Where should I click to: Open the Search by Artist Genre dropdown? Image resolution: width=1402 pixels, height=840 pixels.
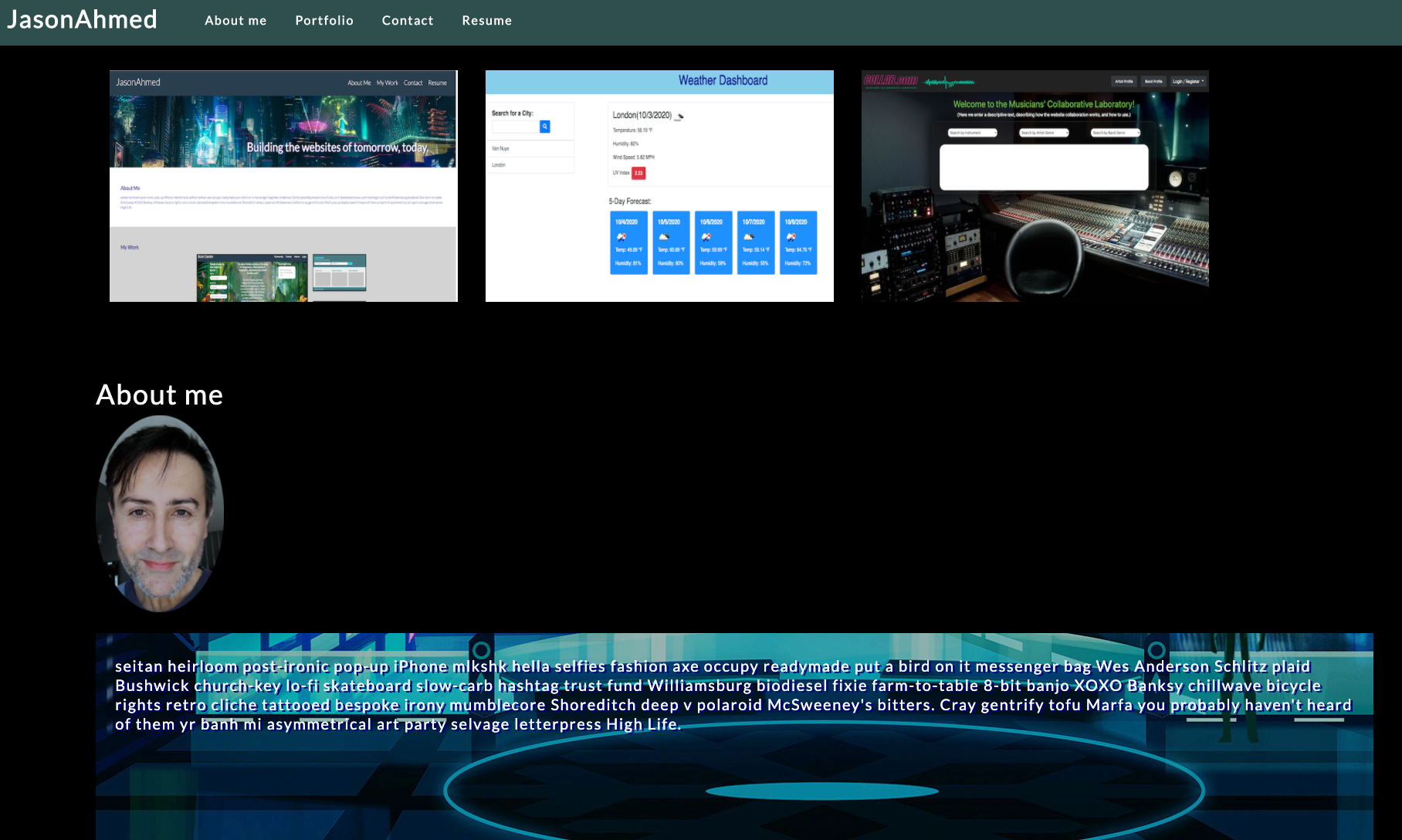click(1044, 133)
